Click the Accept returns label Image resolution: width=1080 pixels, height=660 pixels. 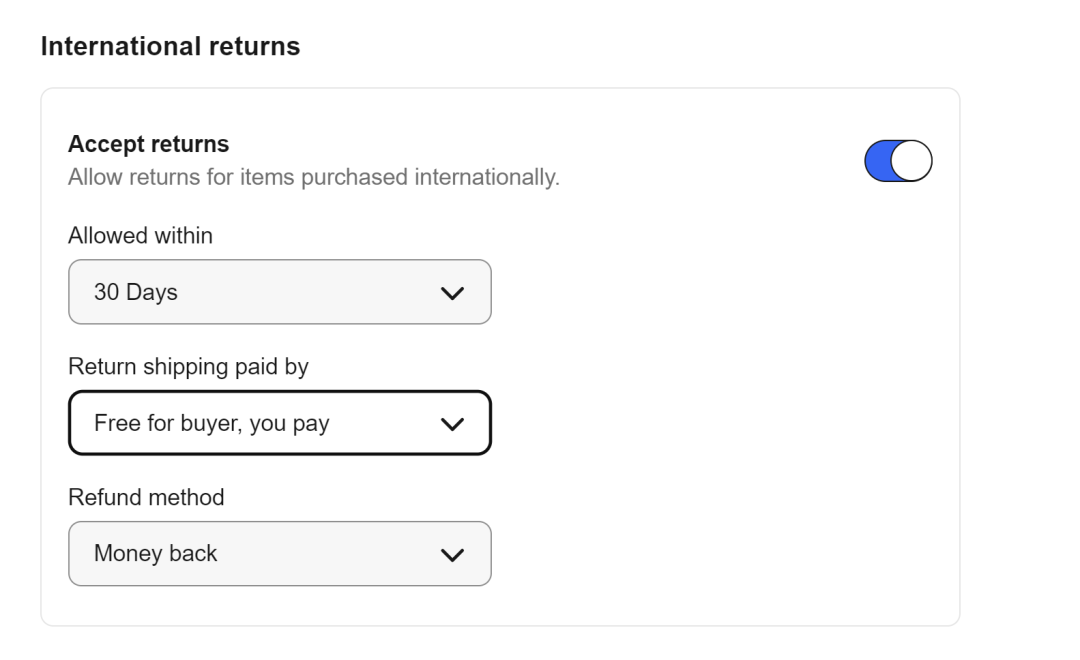(x=148, y=144)
